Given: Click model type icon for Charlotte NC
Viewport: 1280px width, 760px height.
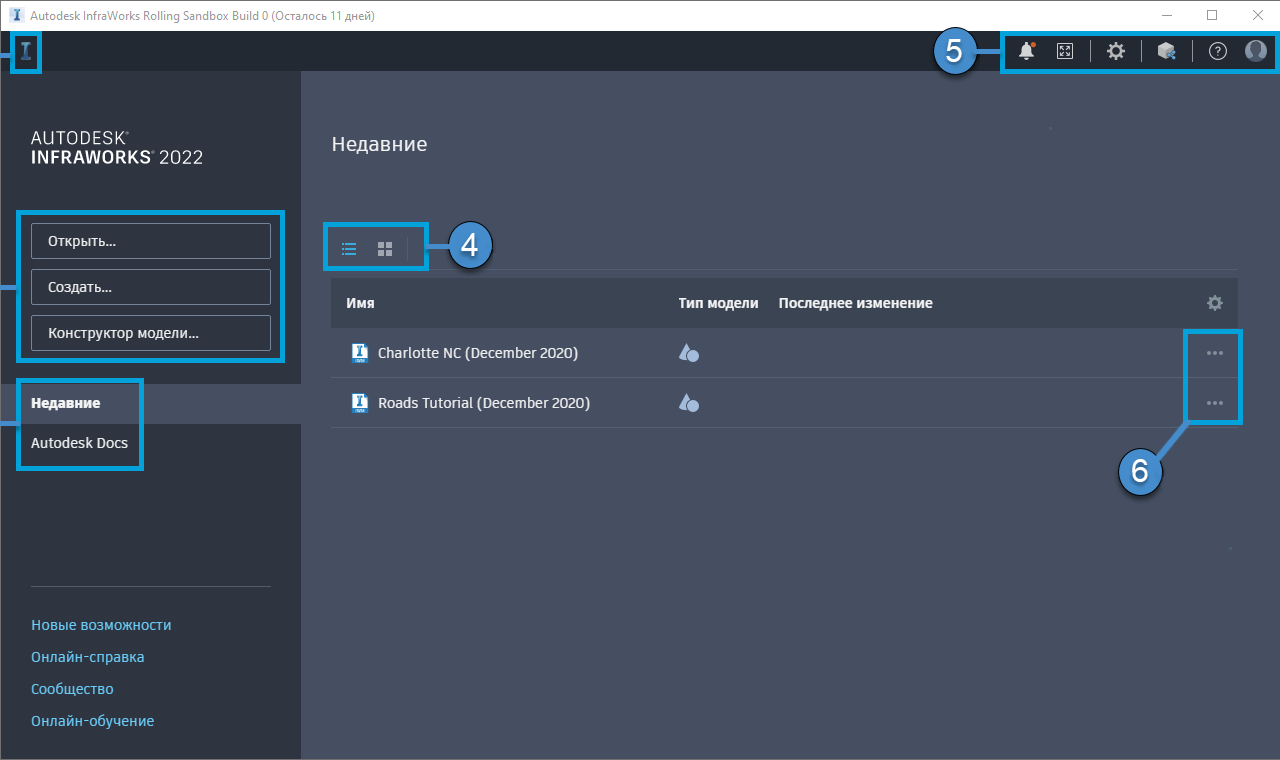Looking at the screenshot, I should coord(689,353).
